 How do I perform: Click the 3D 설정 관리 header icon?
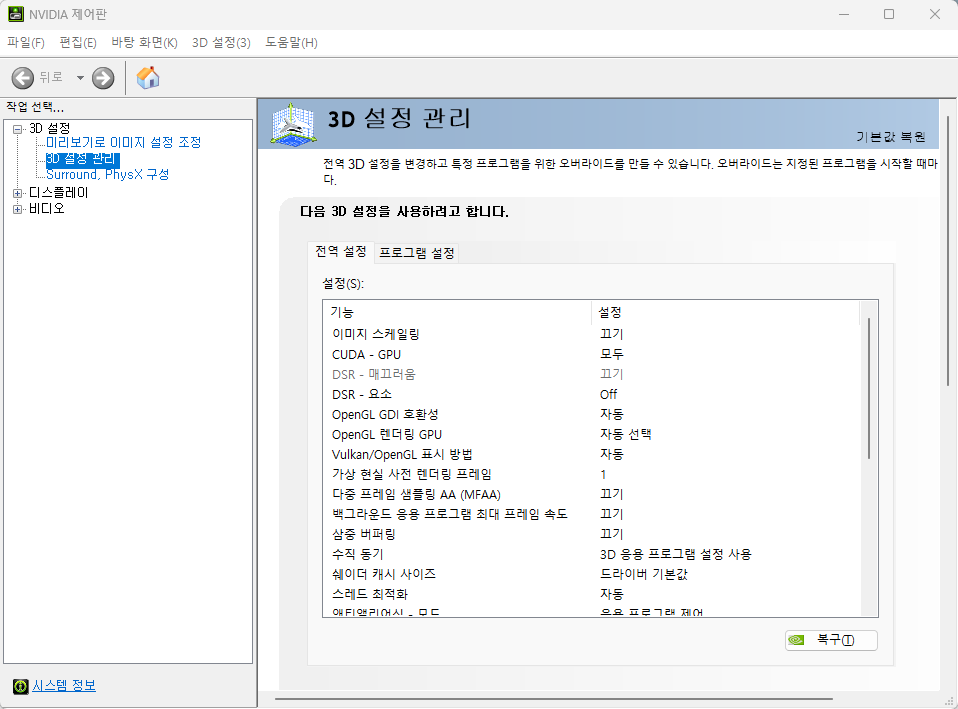coord(294,124)
